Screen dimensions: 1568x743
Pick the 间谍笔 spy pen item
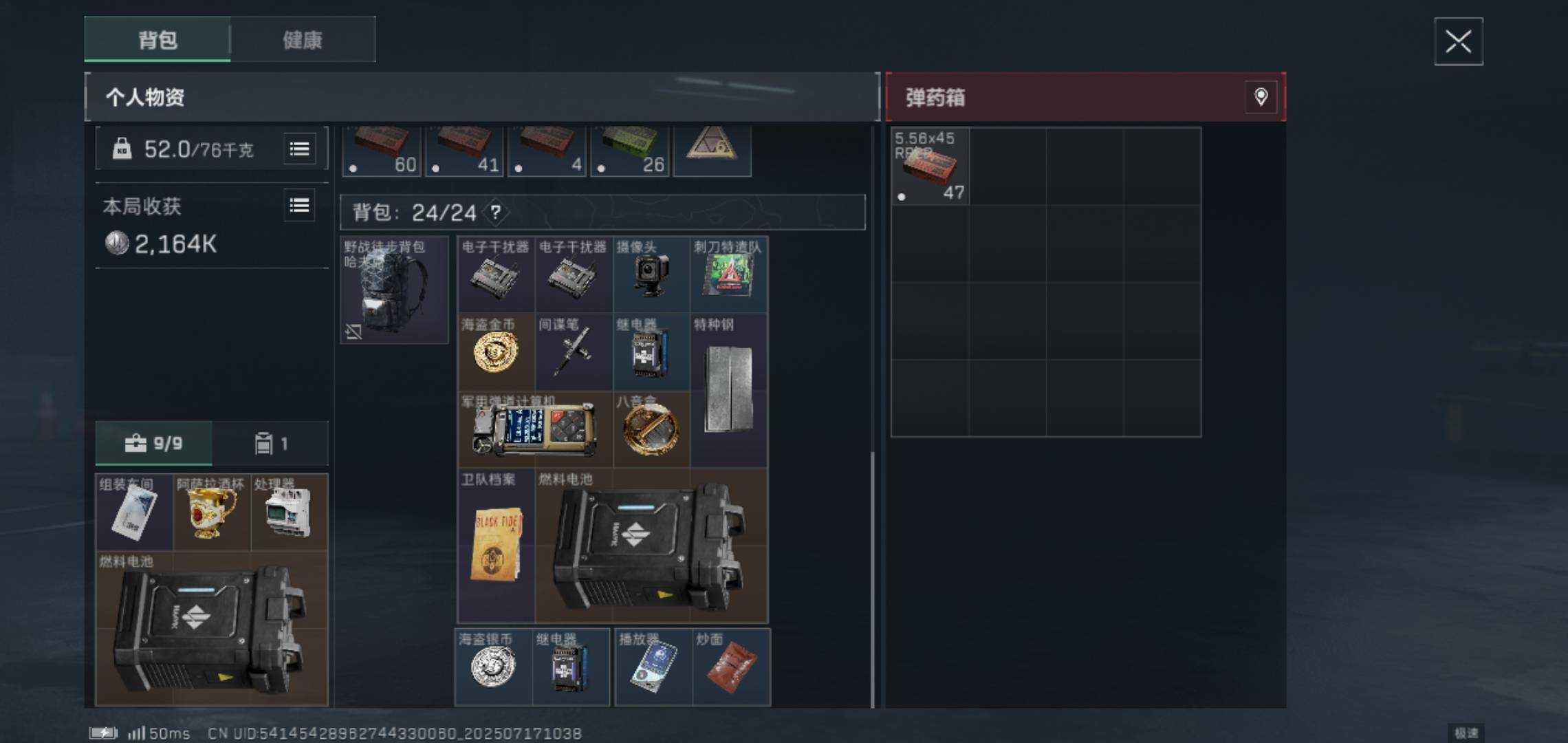point(574,352)
